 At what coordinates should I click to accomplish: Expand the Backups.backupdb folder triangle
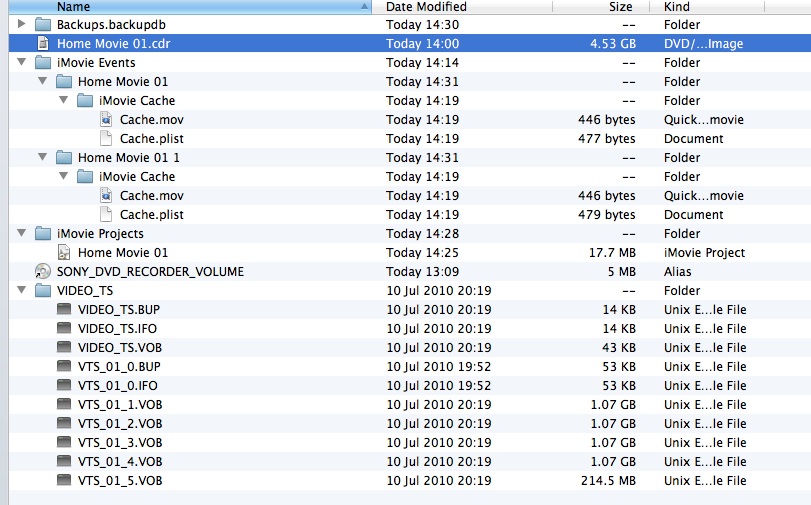21,24
